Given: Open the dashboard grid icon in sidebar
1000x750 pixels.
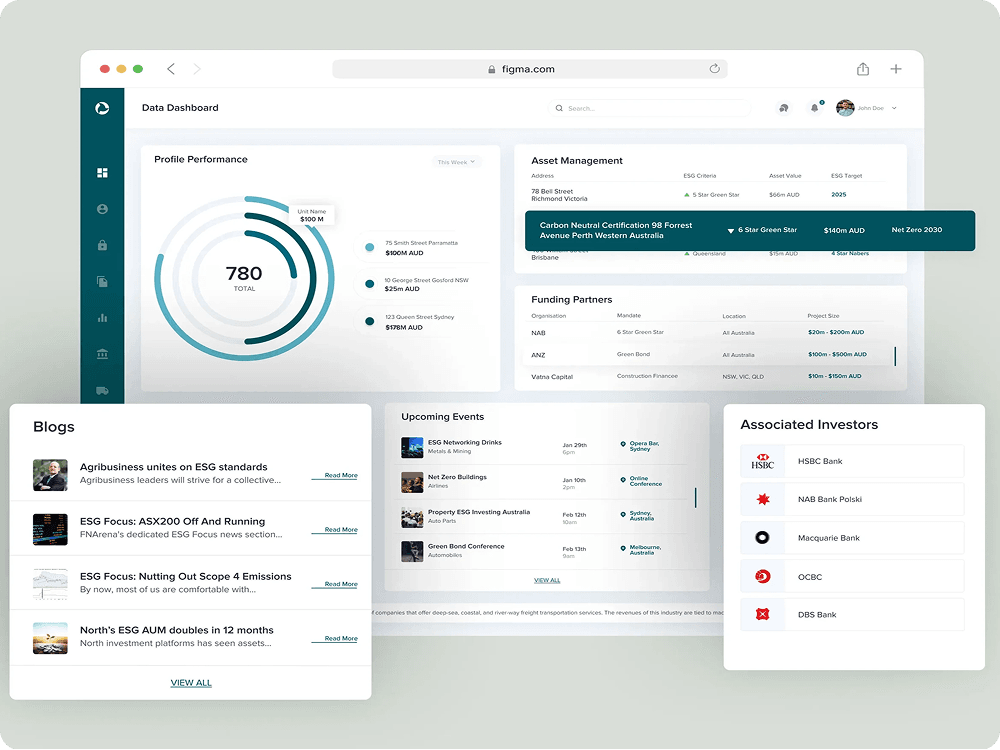Looking at the screenshot, I should pyautogui.click(x=102, y=173).
